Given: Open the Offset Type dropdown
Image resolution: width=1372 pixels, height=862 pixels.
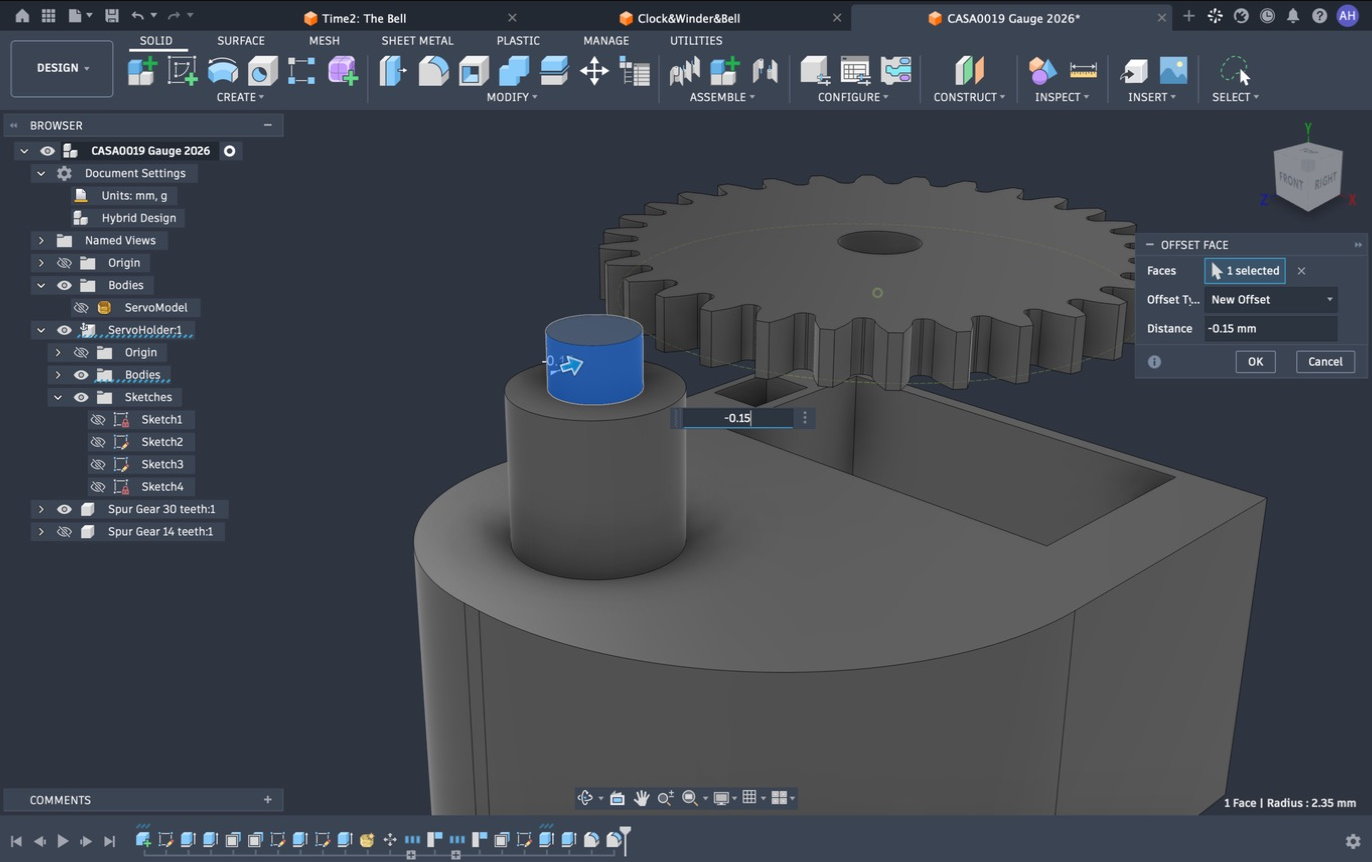Looking at the screenshot, I should (x=1271, y=300).
